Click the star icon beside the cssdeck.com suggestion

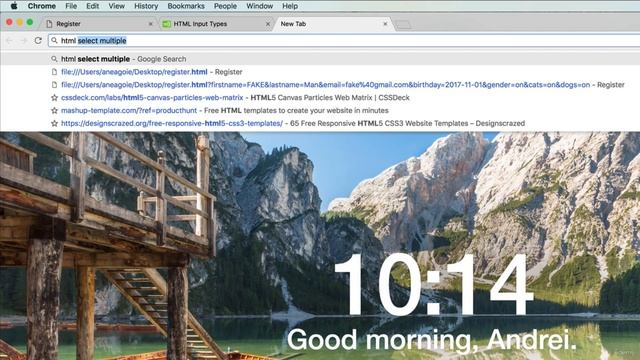click(x=54, y=98)
